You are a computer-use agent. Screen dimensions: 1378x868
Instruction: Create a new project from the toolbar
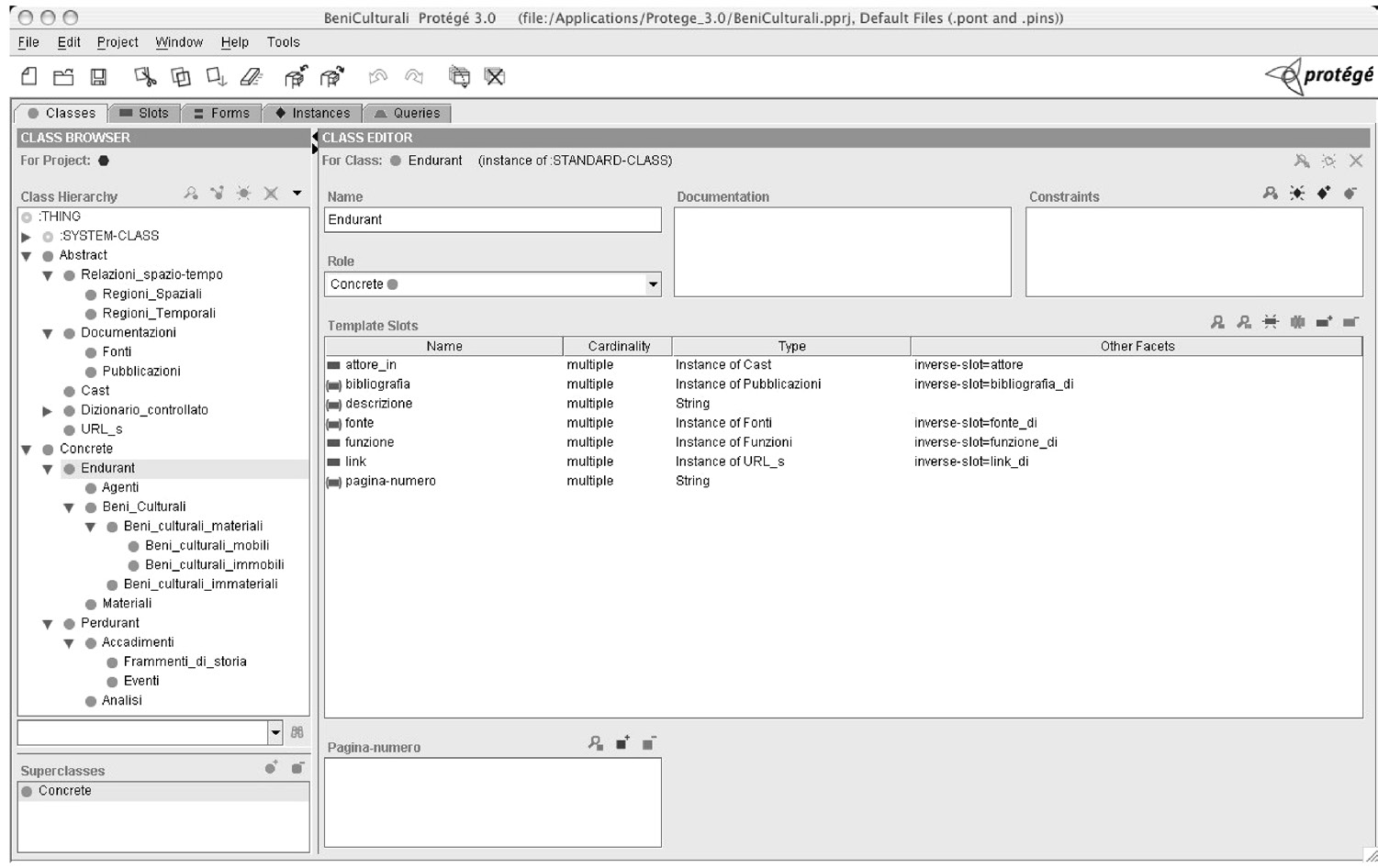click(x=29, y=76)
